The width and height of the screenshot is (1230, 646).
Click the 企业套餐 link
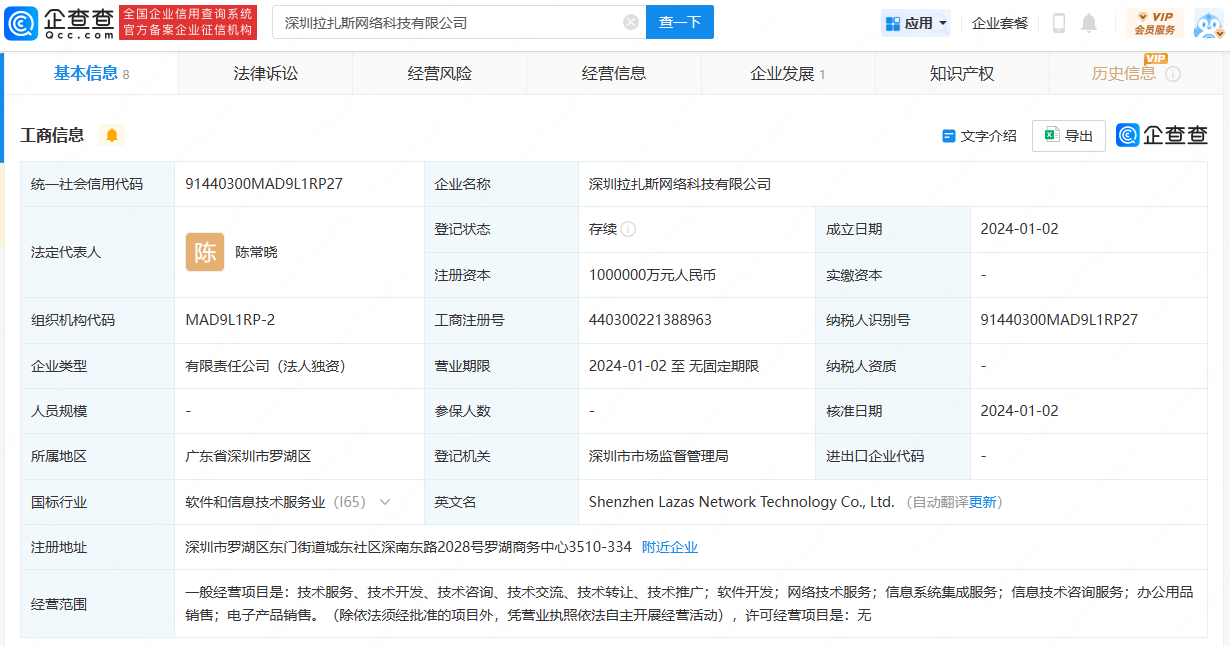tap(1000, 23)
